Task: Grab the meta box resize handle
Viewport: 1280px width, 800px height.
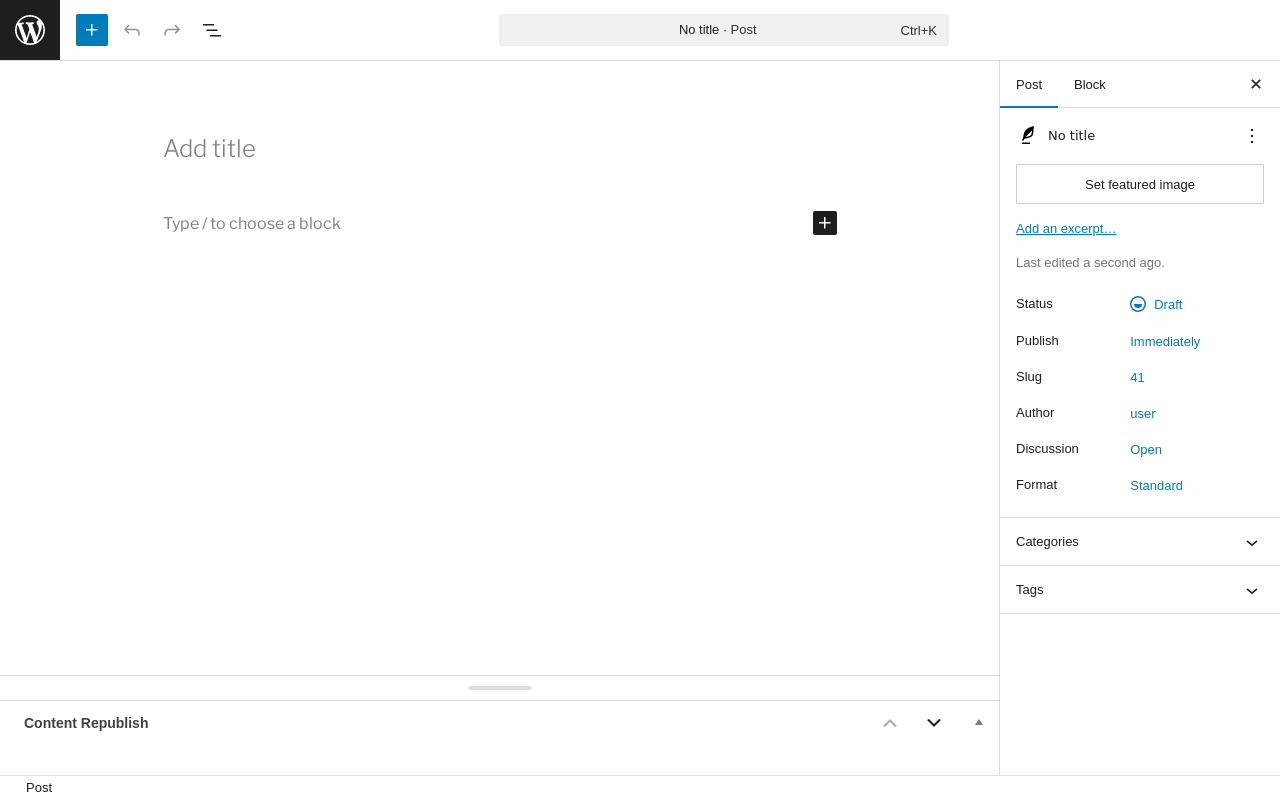Action: click(500, 688)
